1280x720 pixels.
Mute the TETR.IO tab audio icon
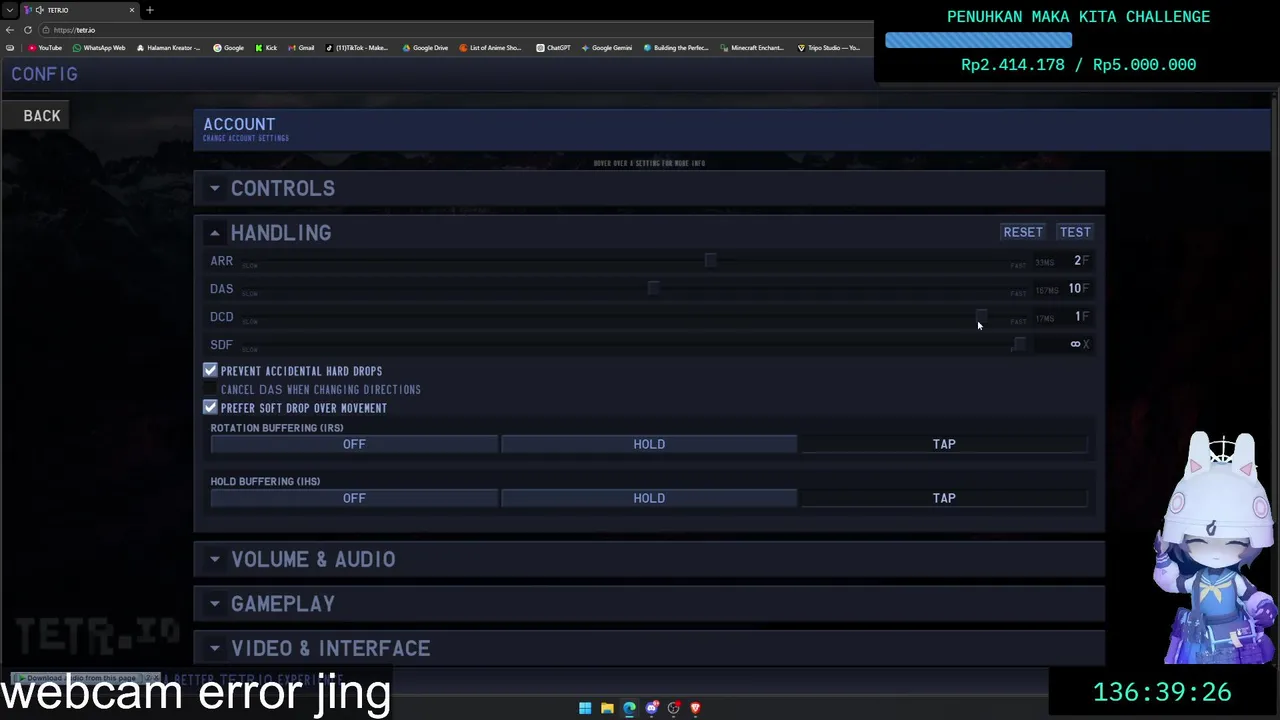click(40, 10)
